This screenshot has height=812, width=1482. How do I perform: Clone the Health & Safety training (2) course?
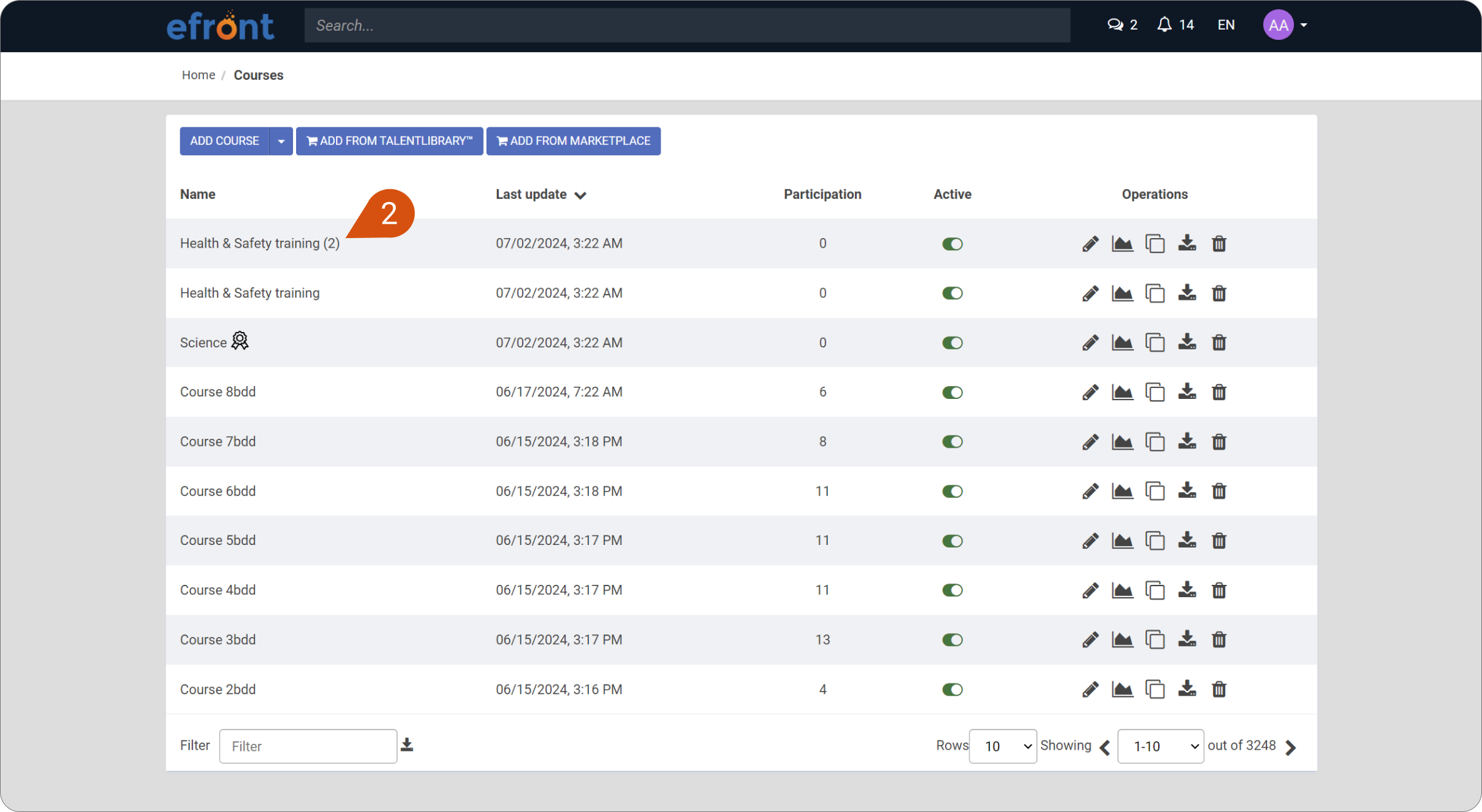[x=1155, y=244]
